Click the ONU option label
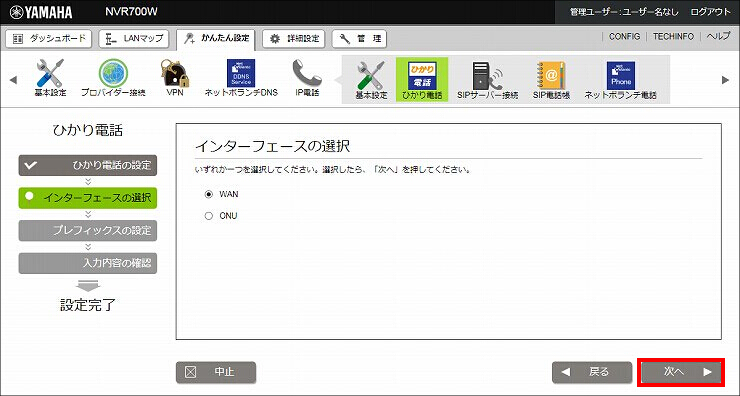740x396 pixels. point(228,216)
